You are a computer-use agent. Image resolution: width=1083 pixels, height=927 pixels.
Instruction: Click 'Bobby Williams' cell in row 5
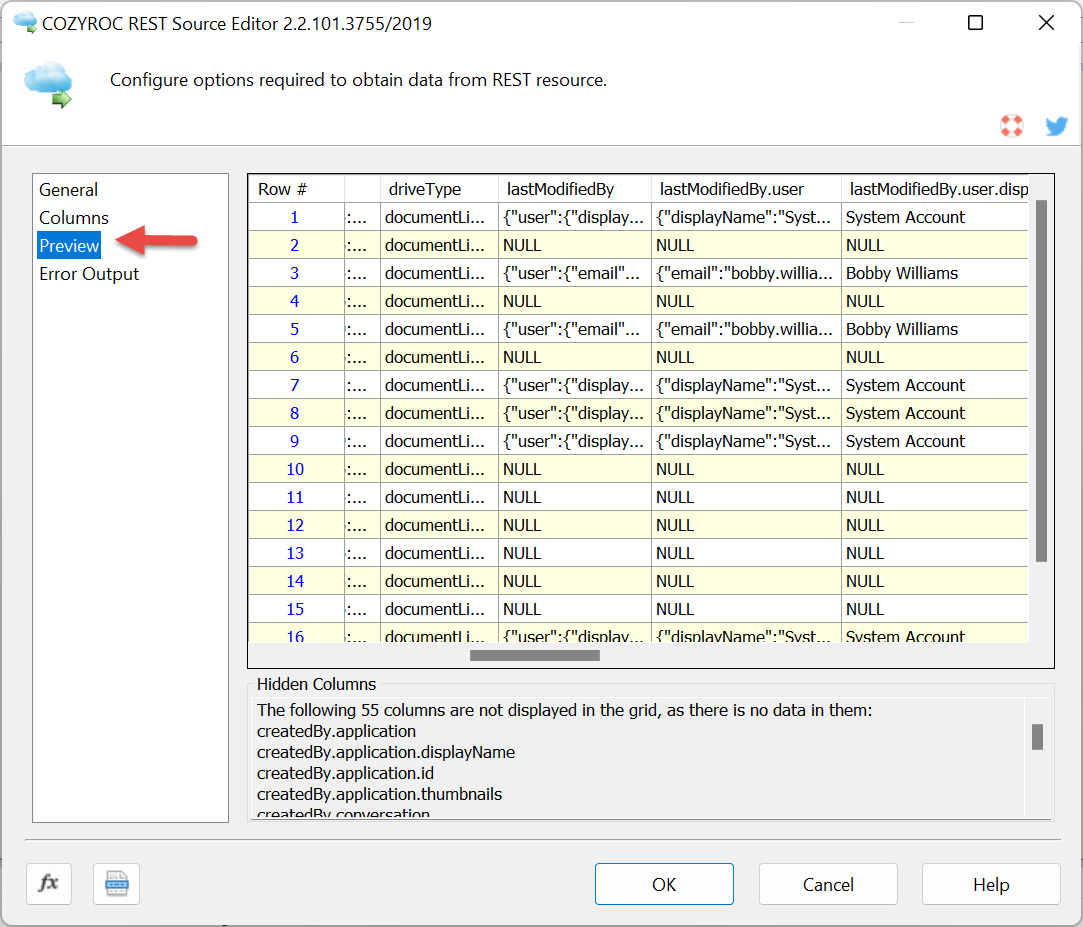(x=935, y=329)
